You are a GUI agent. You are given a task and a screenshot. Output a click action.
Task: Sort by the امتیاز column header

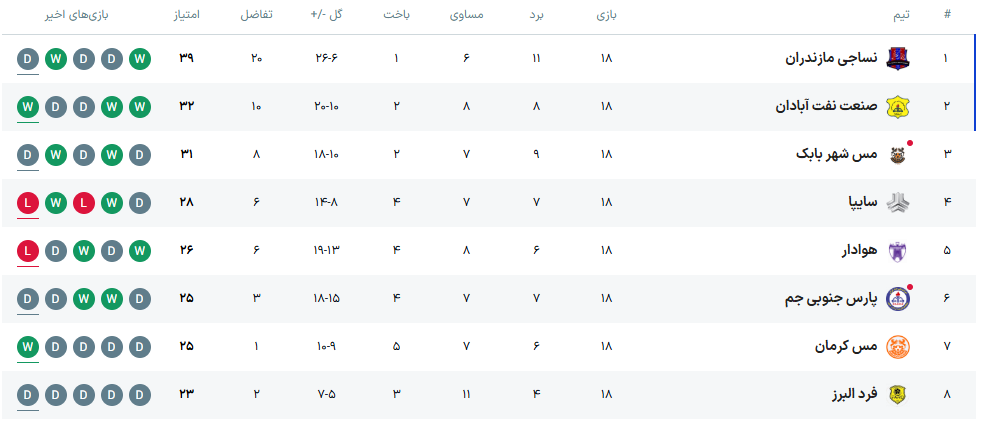click(187, 16)
